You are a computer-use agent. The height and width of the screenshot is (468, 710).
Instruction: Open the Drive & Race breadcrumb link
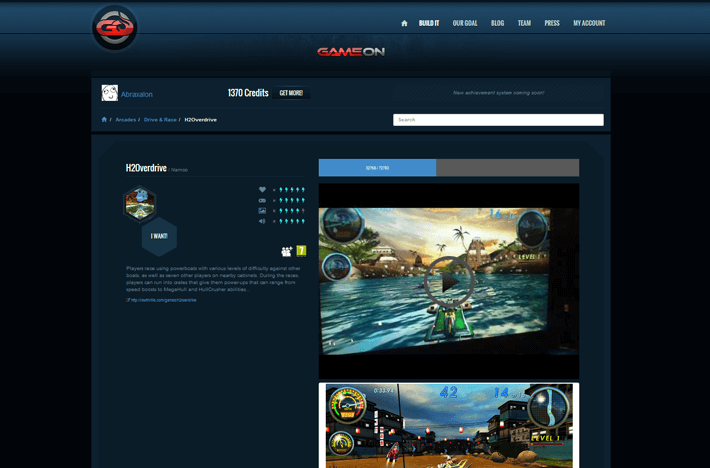(x=160, y=120)
